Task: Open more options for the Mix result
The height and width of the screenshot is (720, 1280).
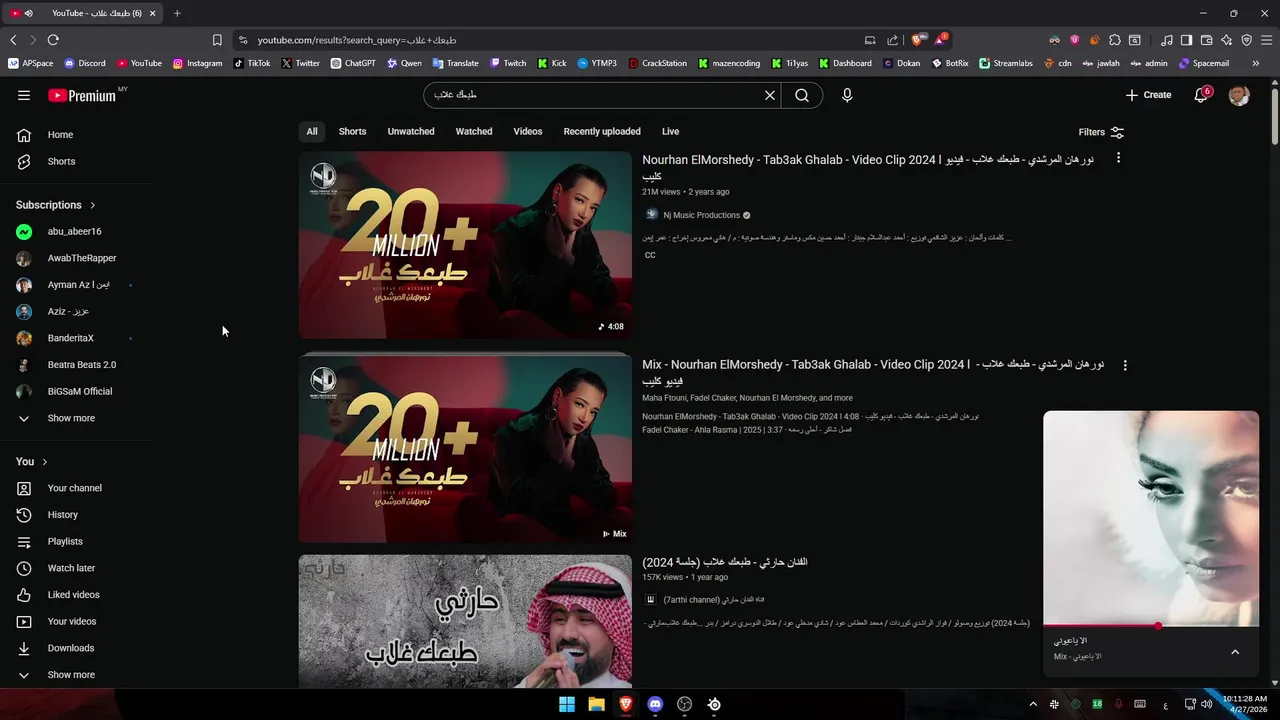Action: [1125, 365]
